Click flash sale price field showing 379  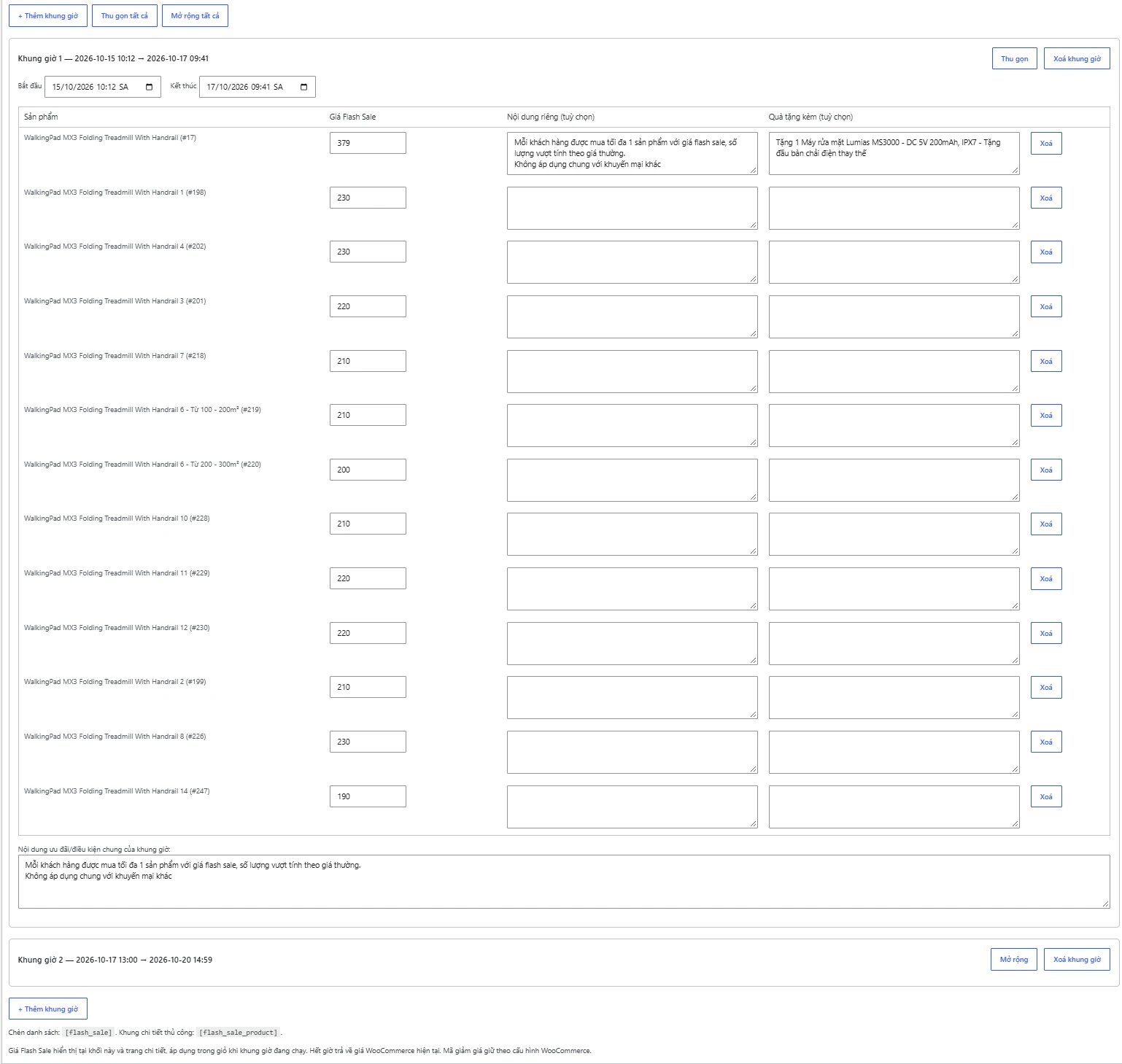point(368,143)
